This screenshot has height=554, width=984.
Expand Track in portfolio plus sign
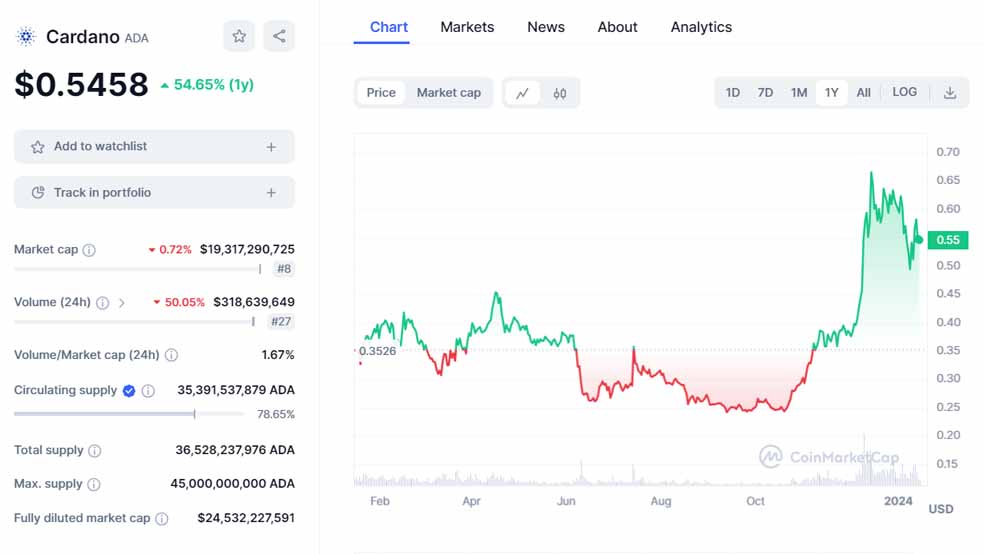tap(271, 193)
